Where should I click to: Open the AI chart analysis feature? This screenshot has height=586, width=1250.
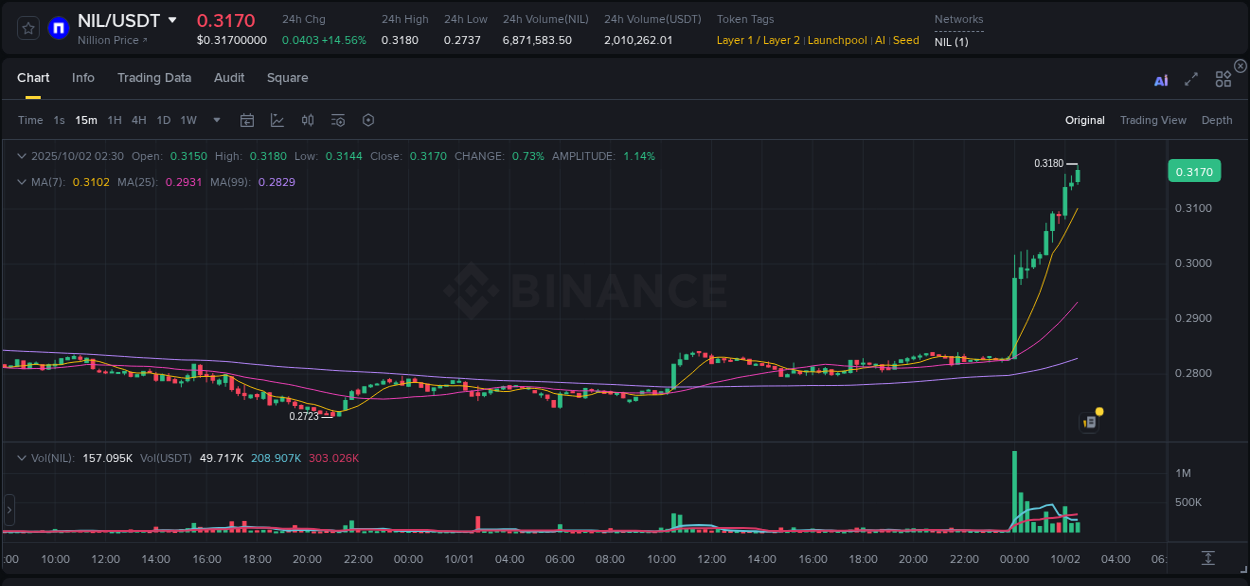click(1161, 79)
